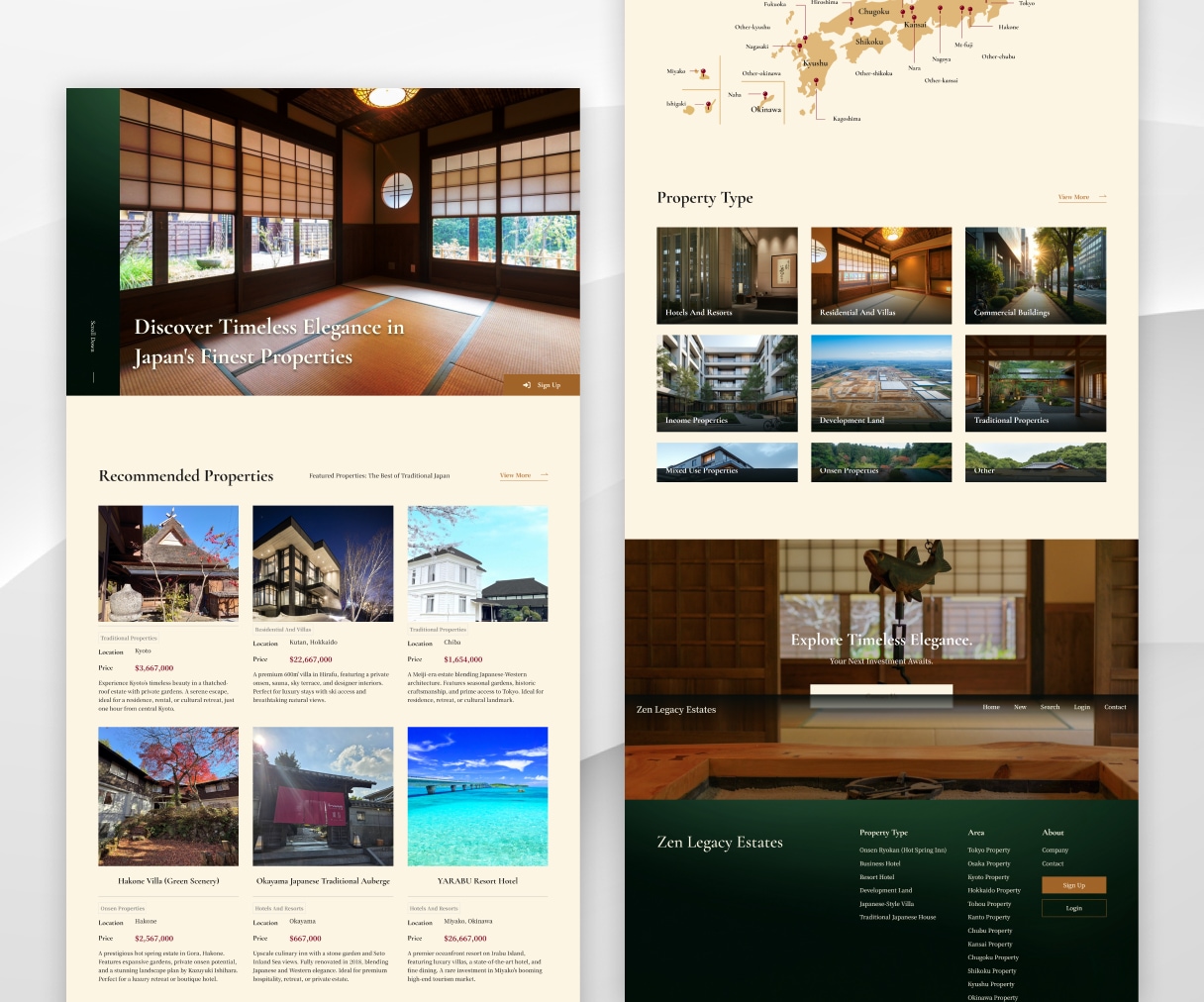This screenshot has height=1002, width=1204.
Task: Select the Residential And Villas tile
Action: click(881, 275)
